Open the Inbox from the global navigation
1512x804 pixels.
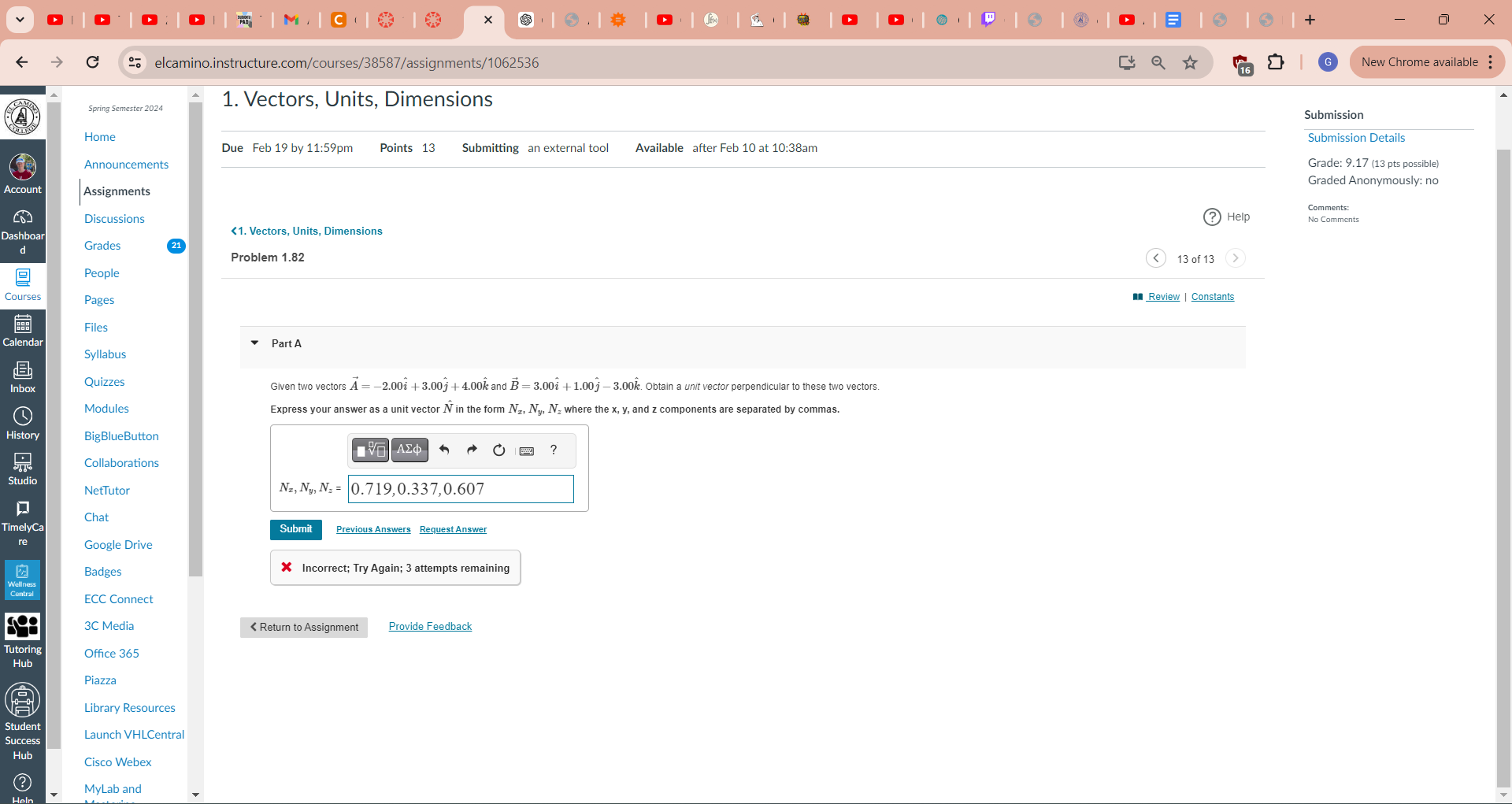point(23,374)
